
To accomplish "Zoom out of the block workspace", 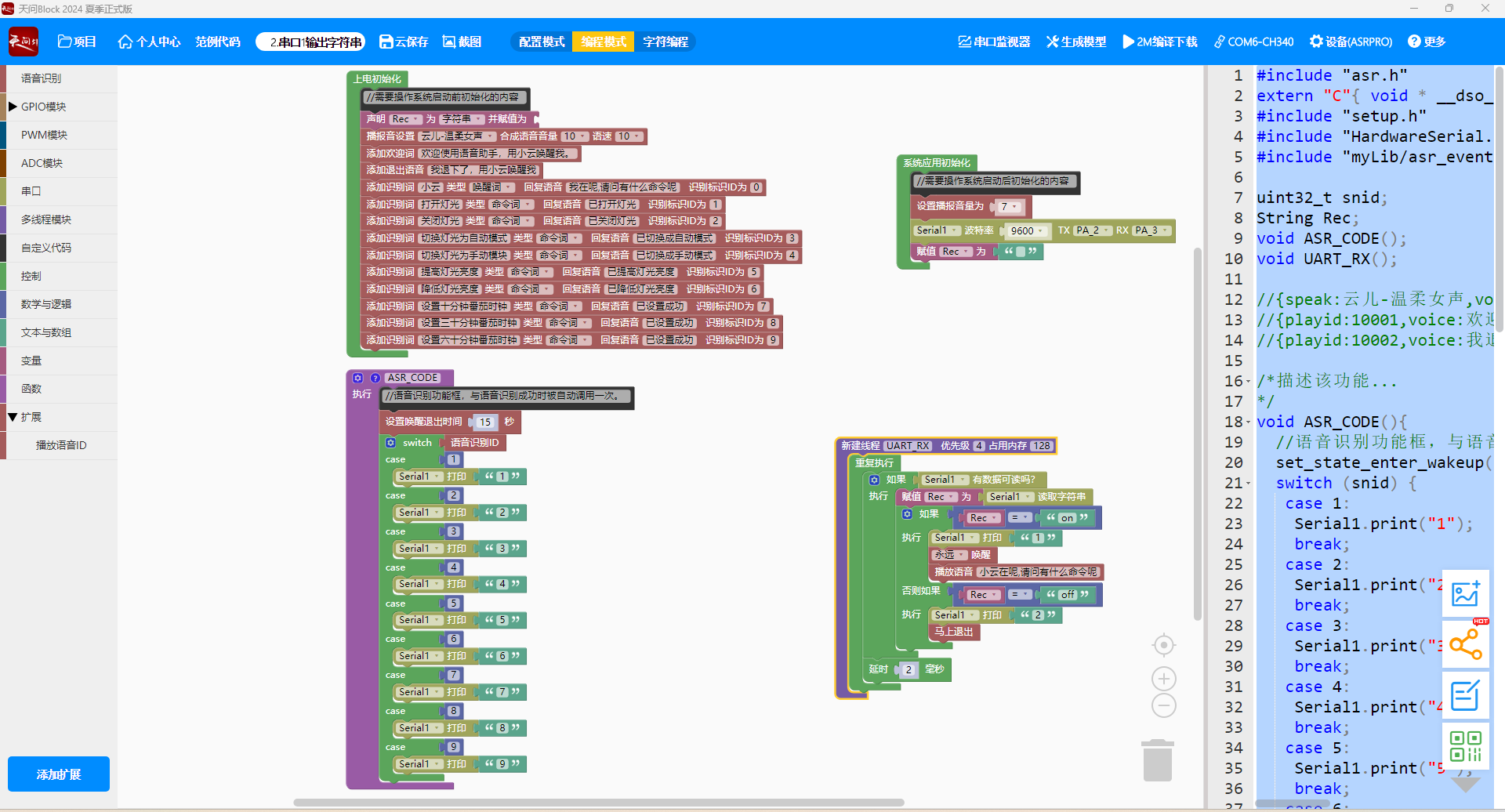I will (x=1164, y=706).
